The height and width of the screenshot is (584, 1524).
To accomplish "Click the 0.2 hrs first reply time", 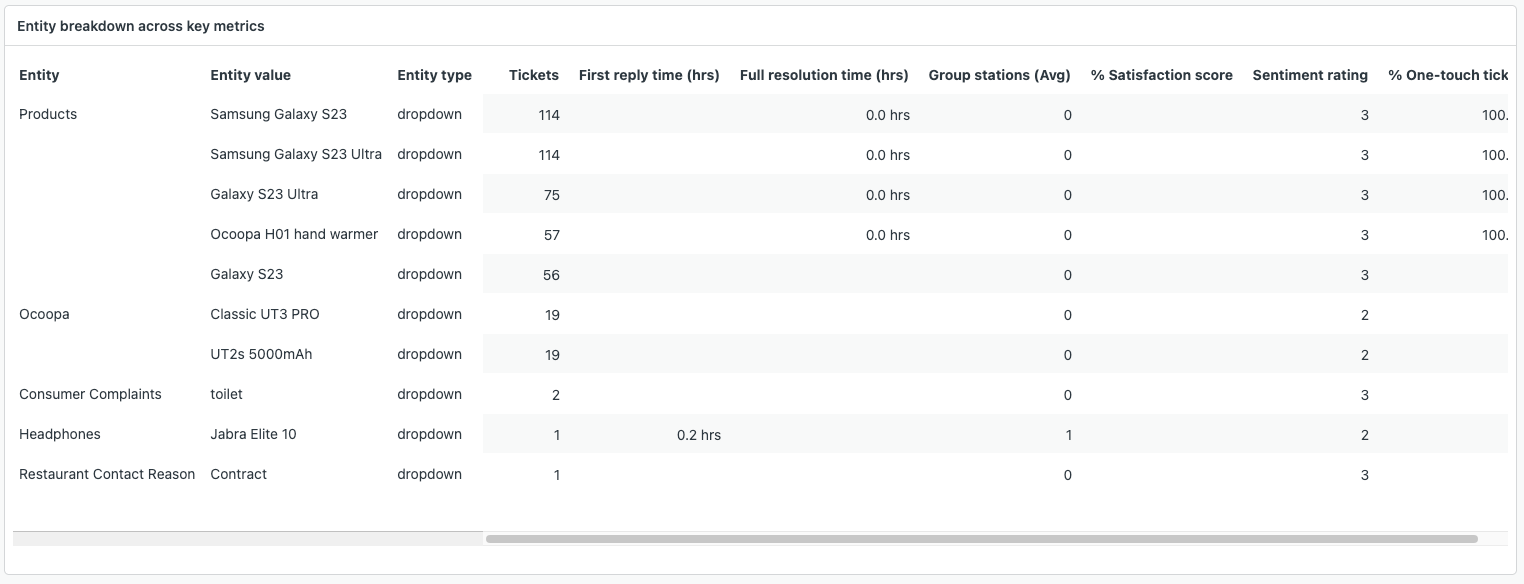I will [x=699, y=435].
